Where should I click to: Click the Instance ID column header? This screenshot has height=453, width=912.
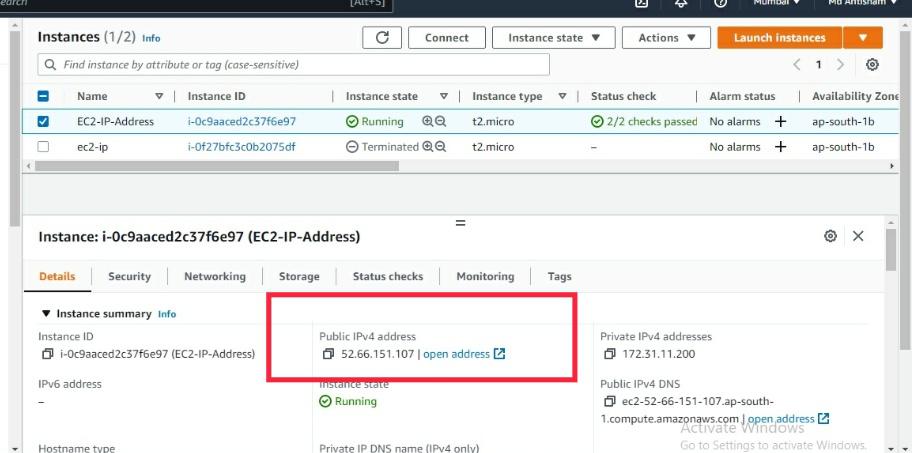216,97
